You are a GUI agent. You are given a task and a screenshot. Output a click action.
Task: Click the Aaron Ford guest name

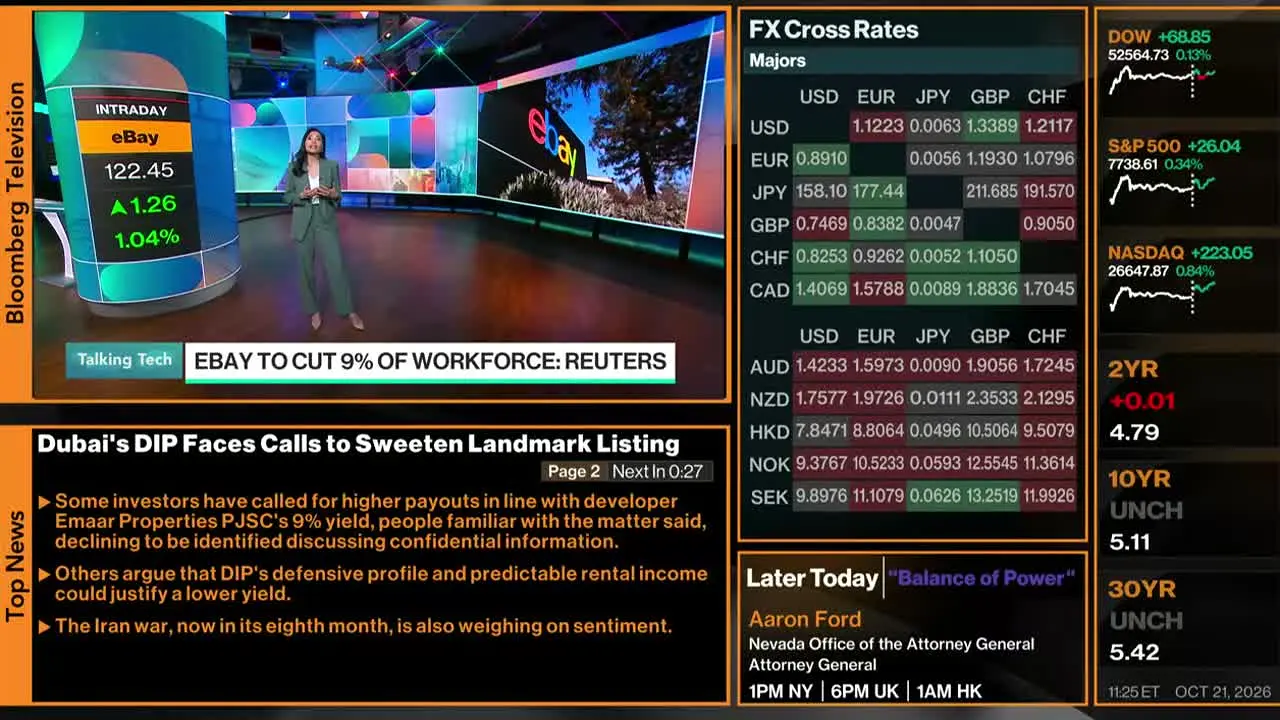pos(804,619)
